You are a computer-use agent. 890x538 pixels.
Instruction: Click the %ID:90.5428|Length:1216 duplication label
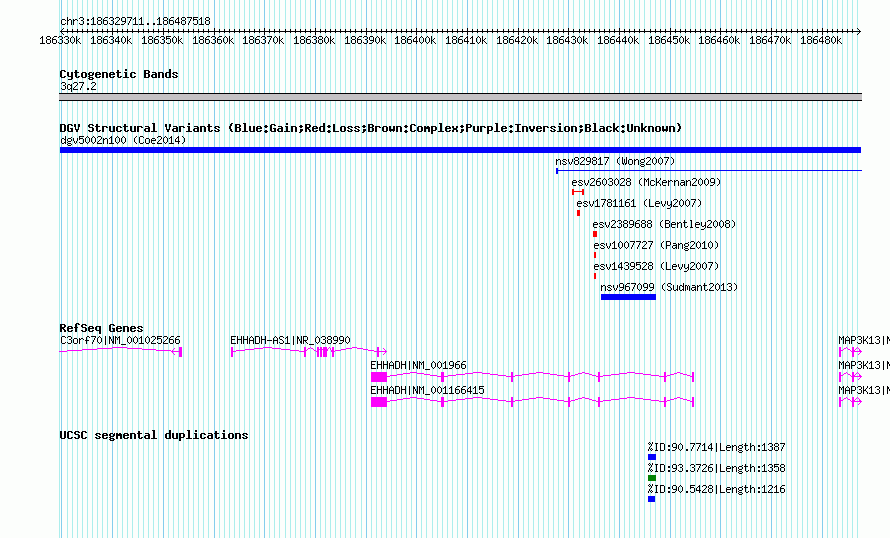click(x=716, y=489)
